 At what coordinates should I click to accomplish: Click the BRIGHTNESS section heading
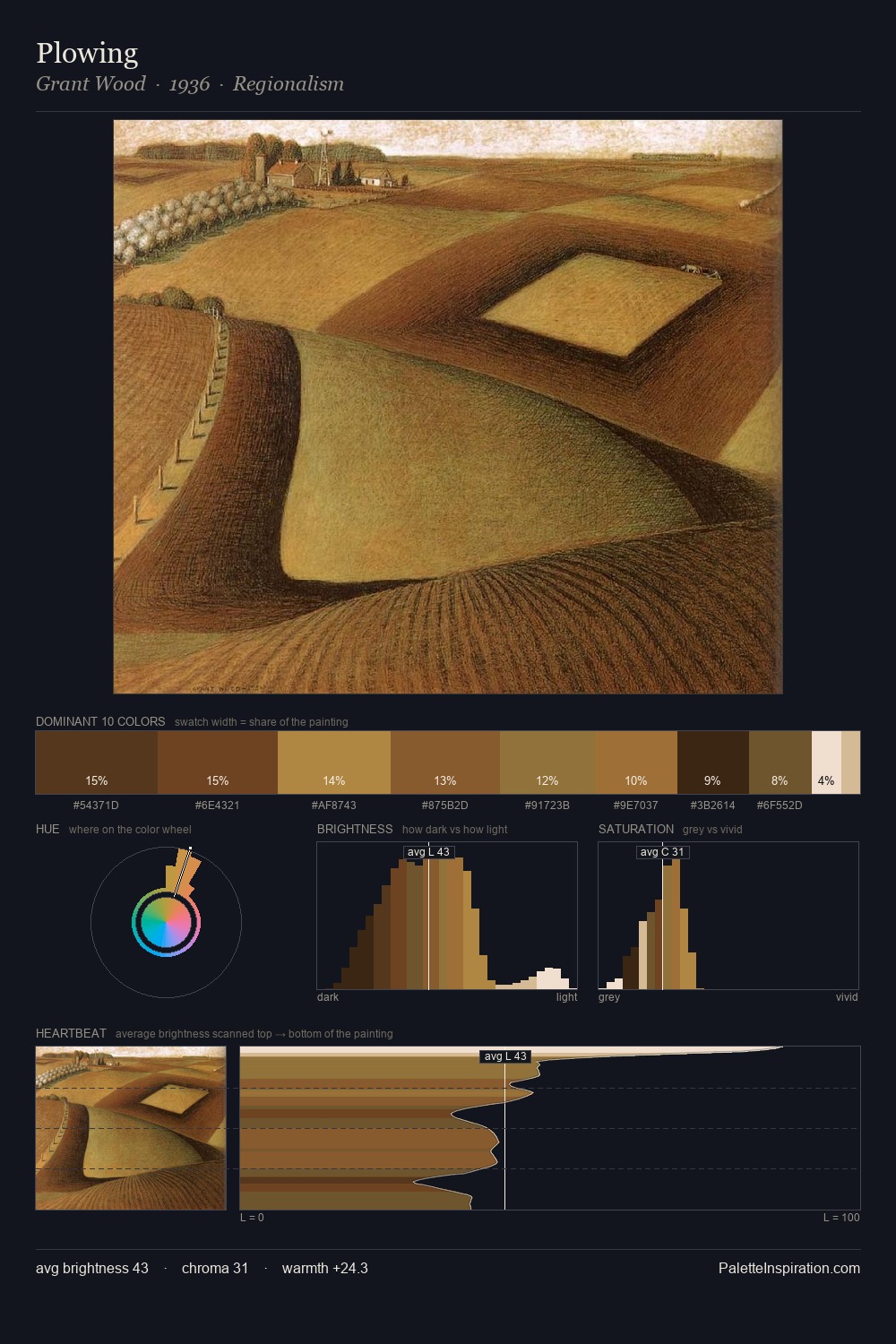(x=355, y=829)
